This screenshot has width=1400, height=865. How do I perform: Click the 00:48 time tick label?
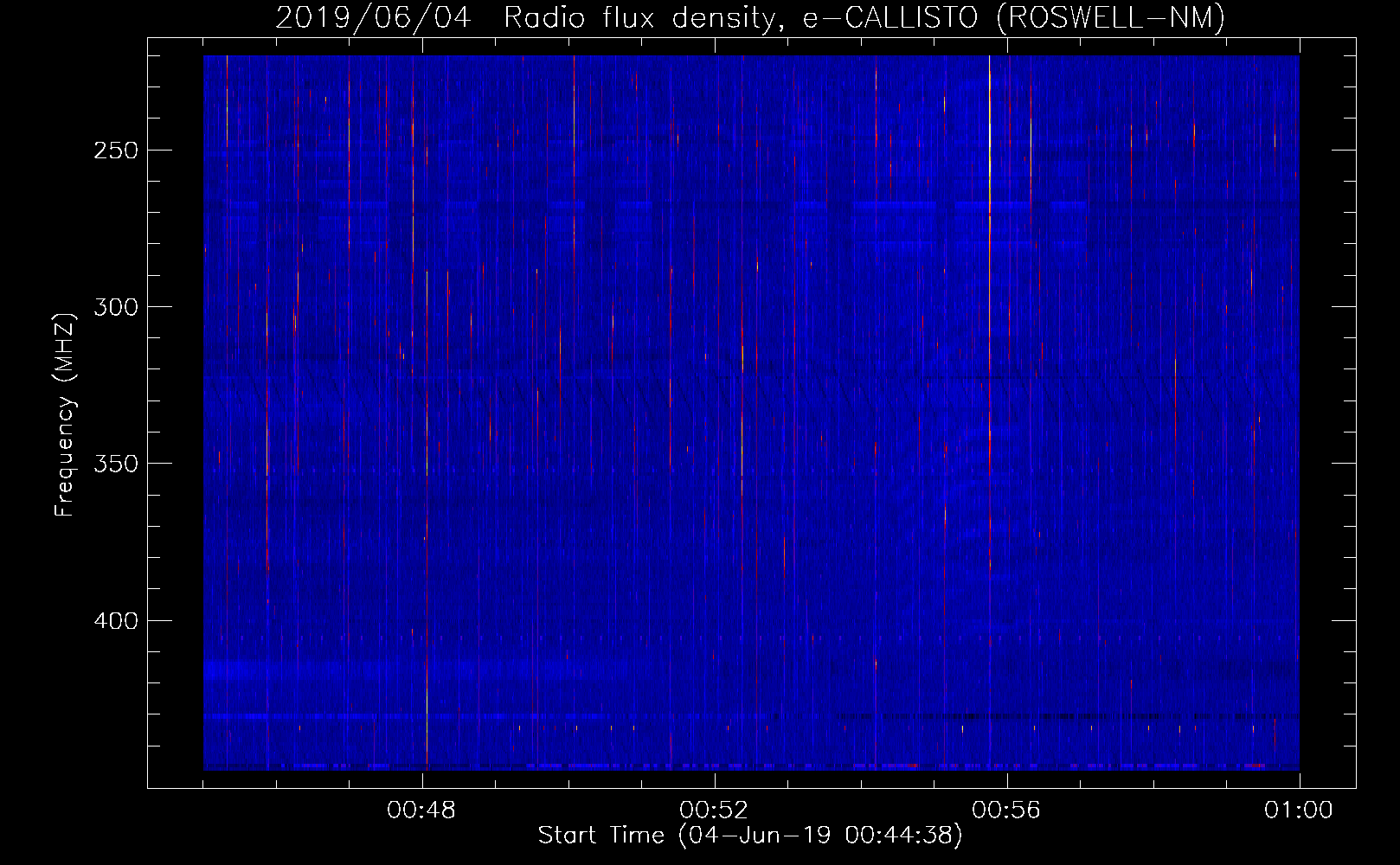coord(421,811)
